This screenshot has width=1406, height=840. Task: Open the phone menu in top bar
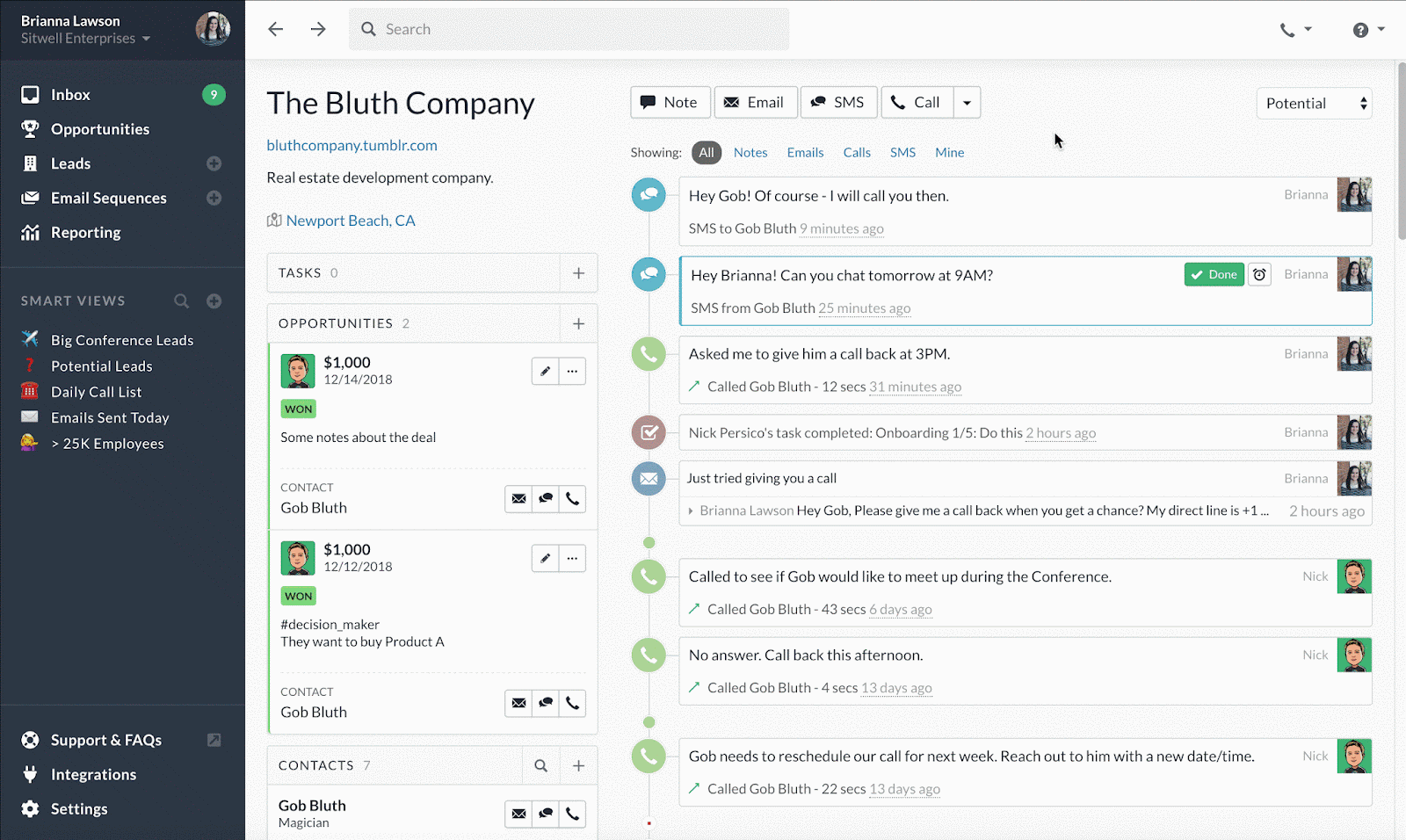[x=1295, y=30]
